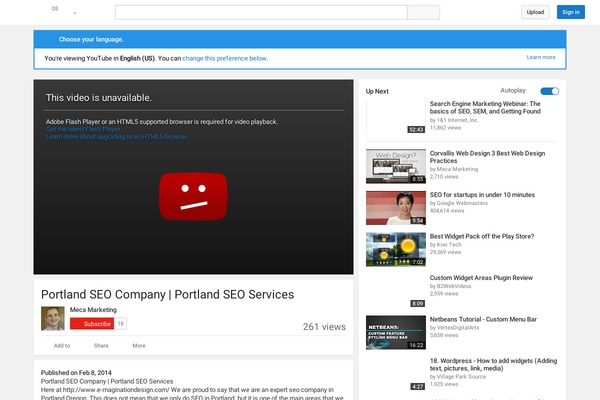
Task: Click the '404,614 views' text
Action: pyautogui.click(x=447, y=211)
